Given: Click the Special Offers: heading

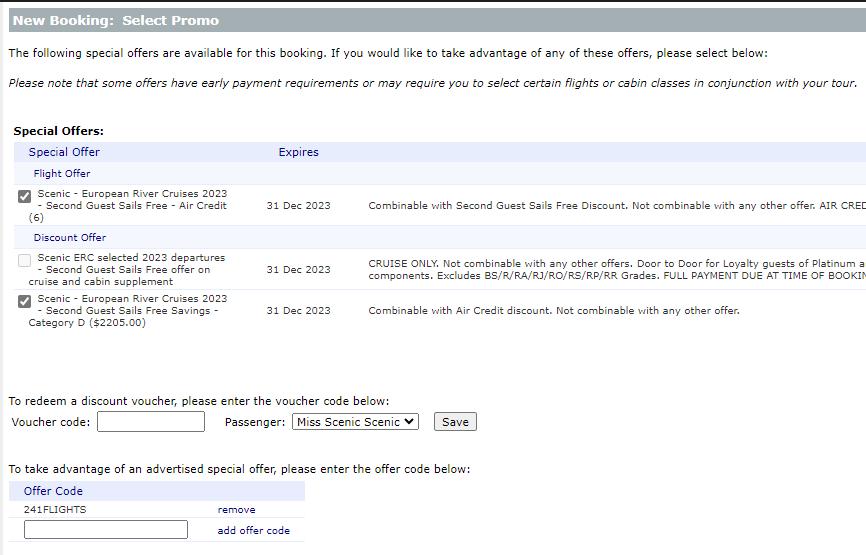Looking at the screenshot, I should coord(59,131).
